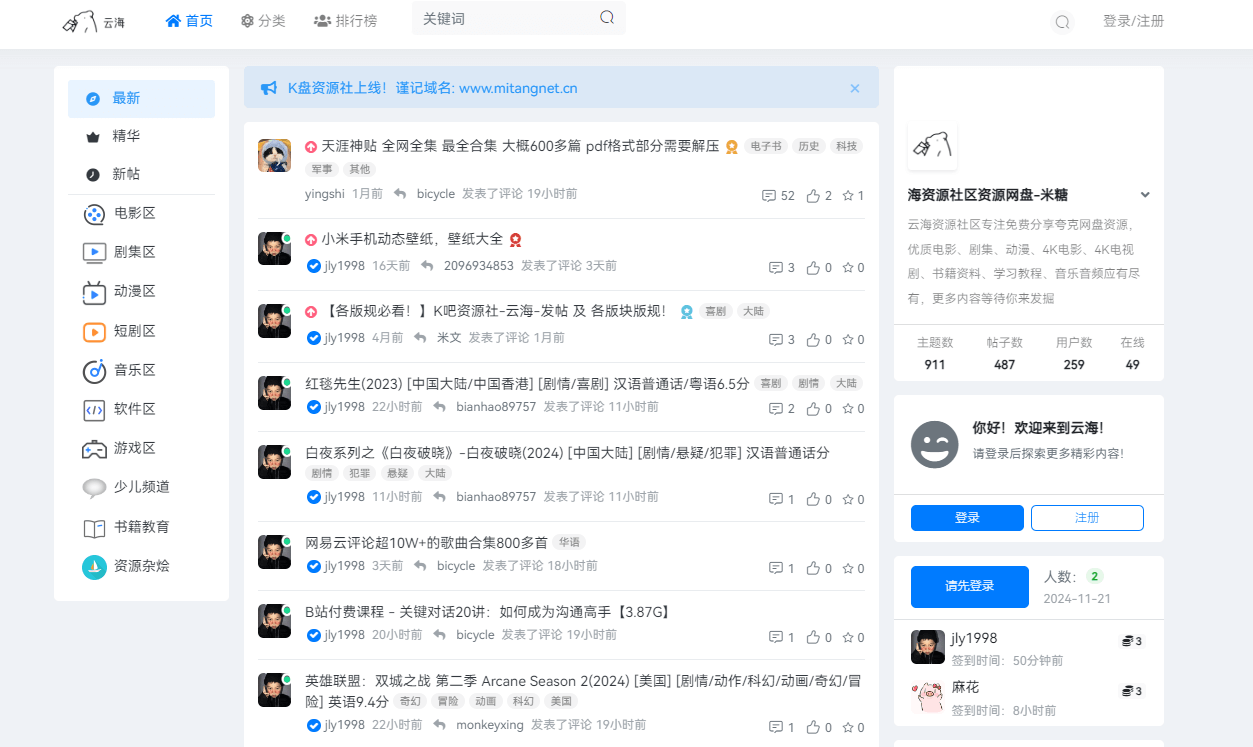The height and width of the screenshot is (747, 1253).
Task: Switch to the 分类 navigation item
Action: [263, 19]
